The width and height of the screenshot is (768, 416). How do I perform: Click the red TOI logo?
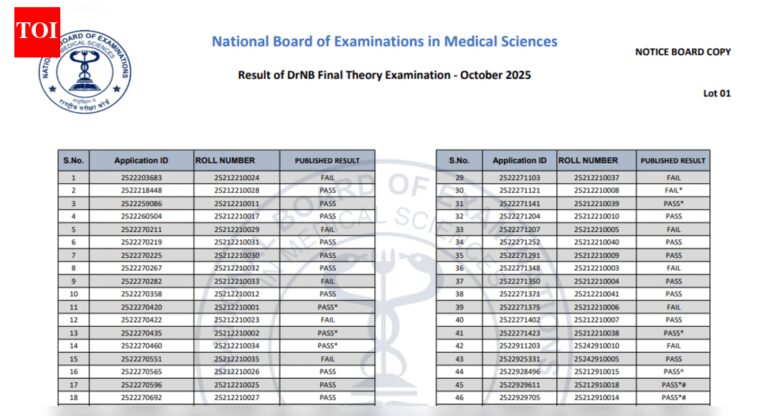coord(36,33)
